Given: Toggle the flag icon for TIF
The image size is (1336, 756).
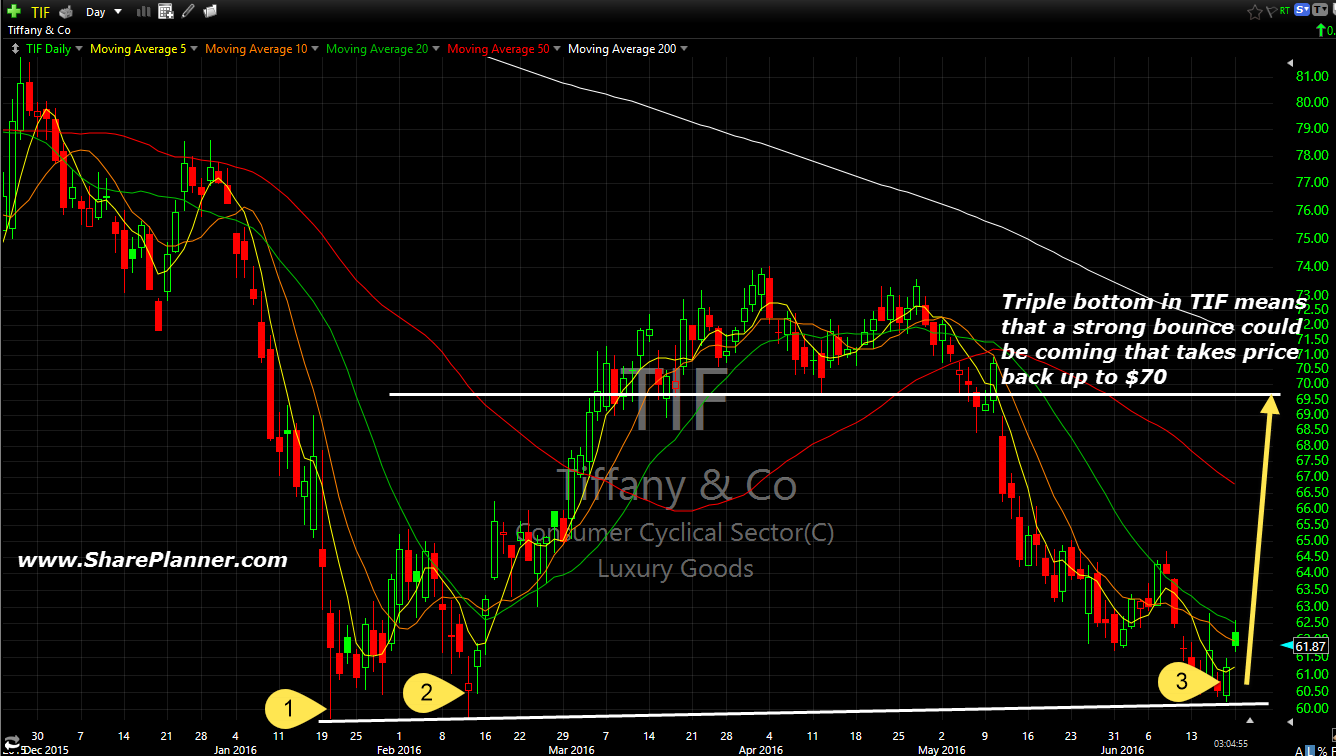Looking at the screenshot, I should tap(1271, 12).
